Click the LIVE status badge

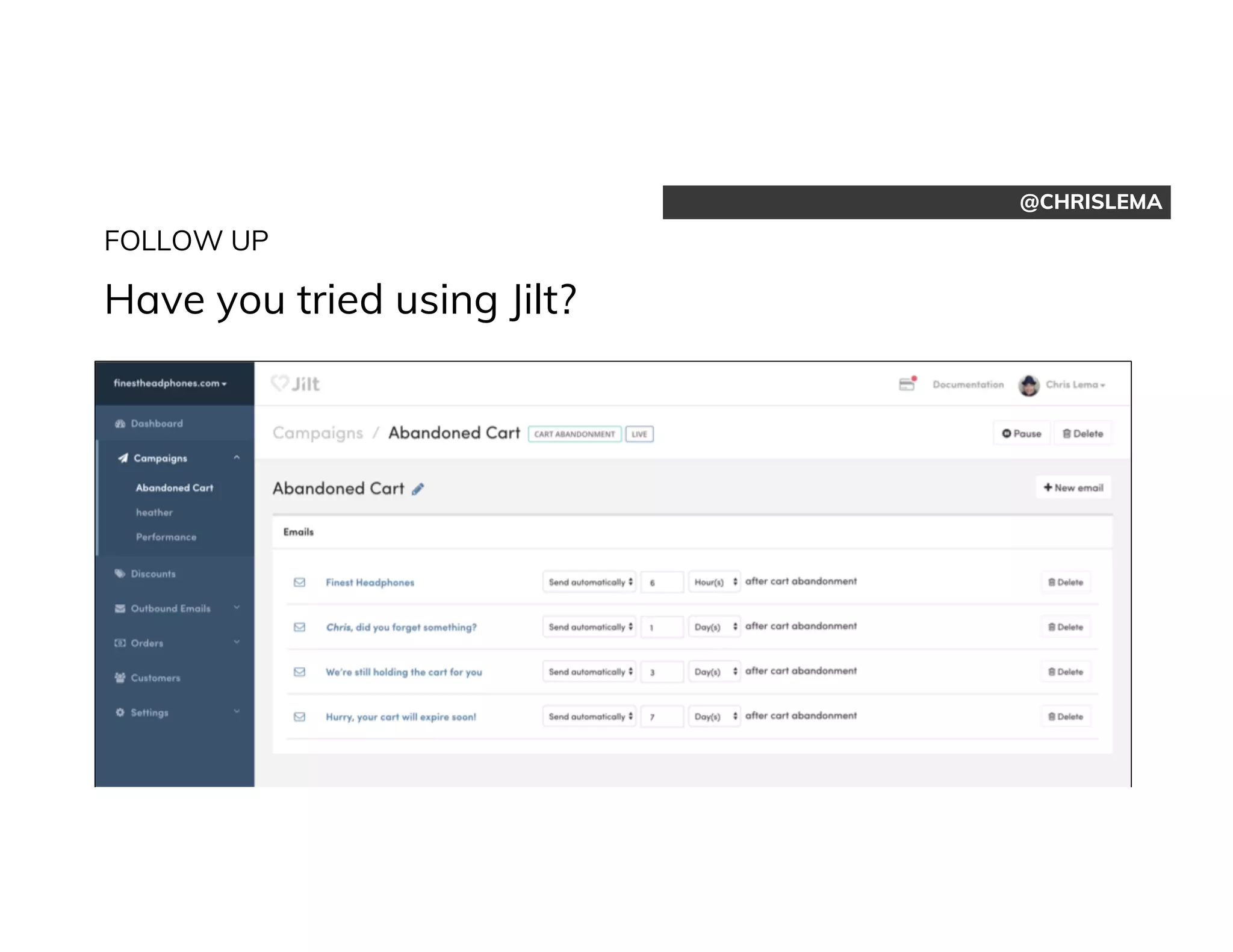click(x=639, y=434)
